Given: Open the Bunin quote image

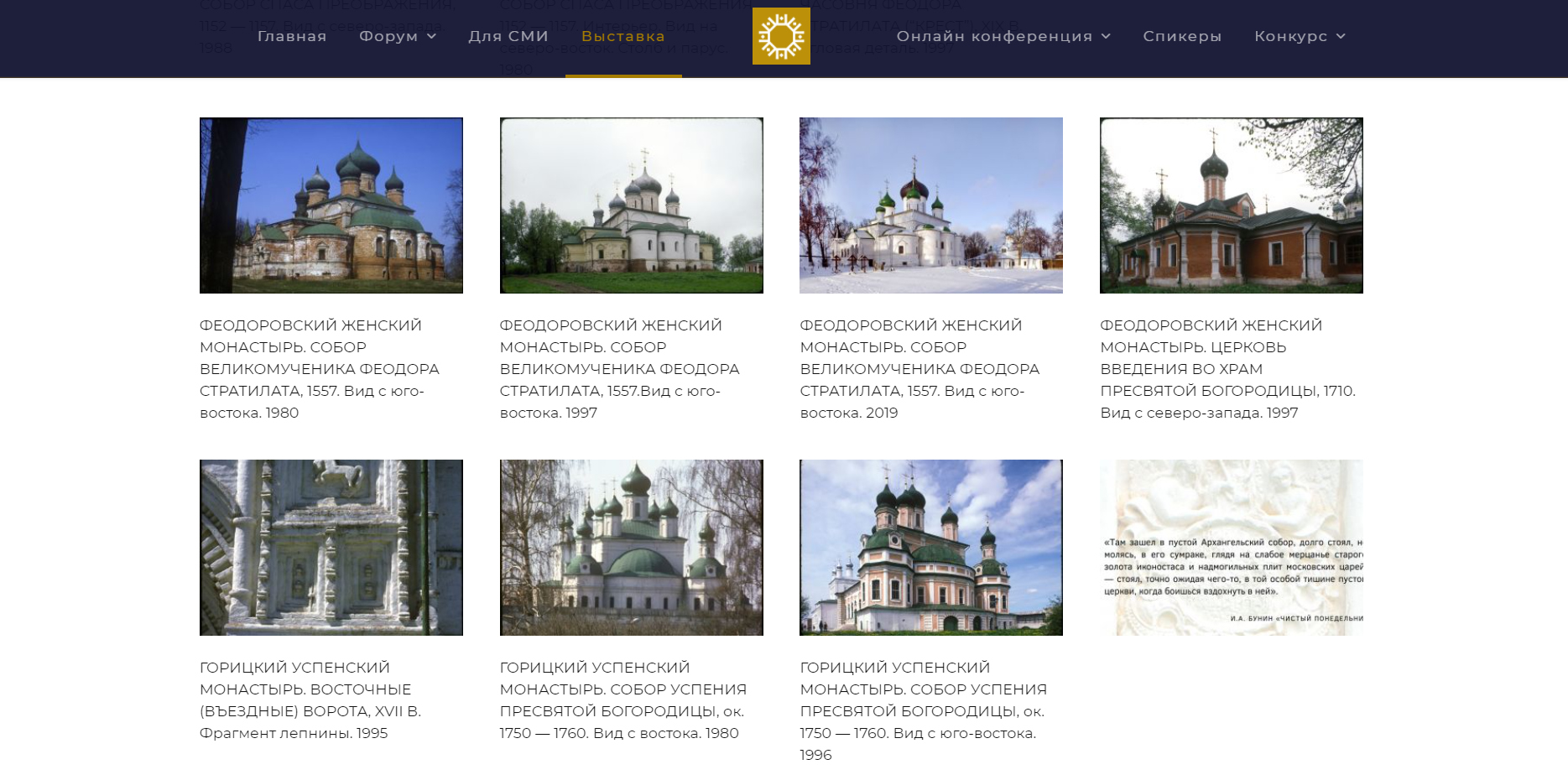Looking at the screenshot, I should coord(1231,548).
